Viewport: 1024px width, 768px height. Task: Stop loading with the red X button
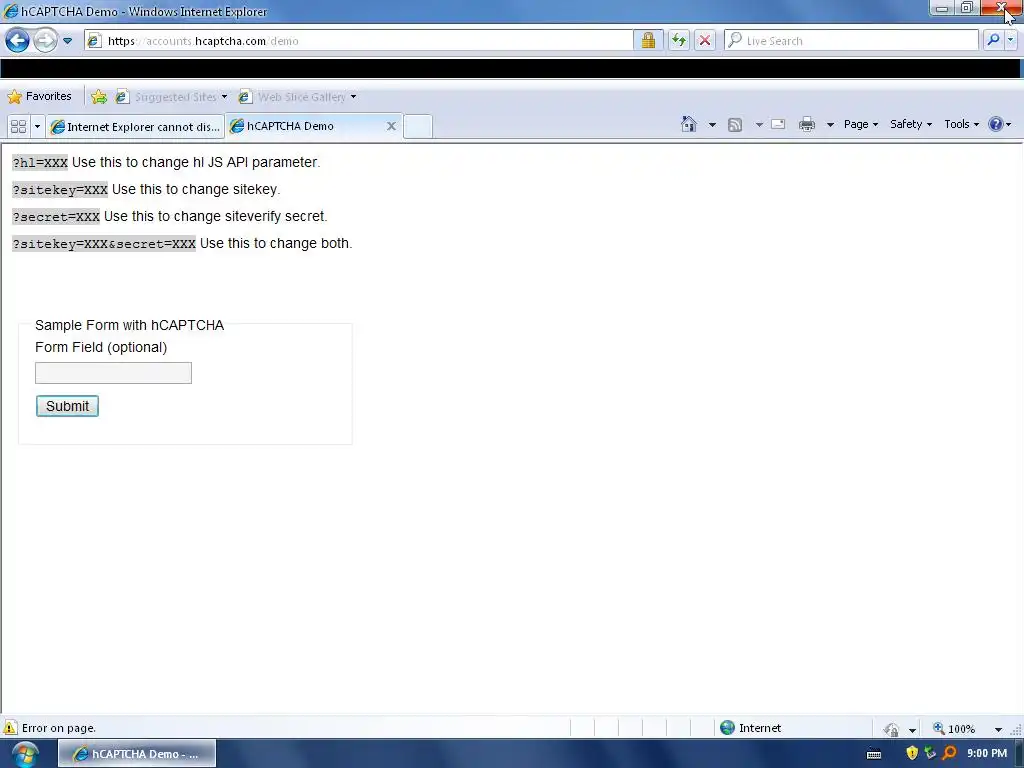705,40
